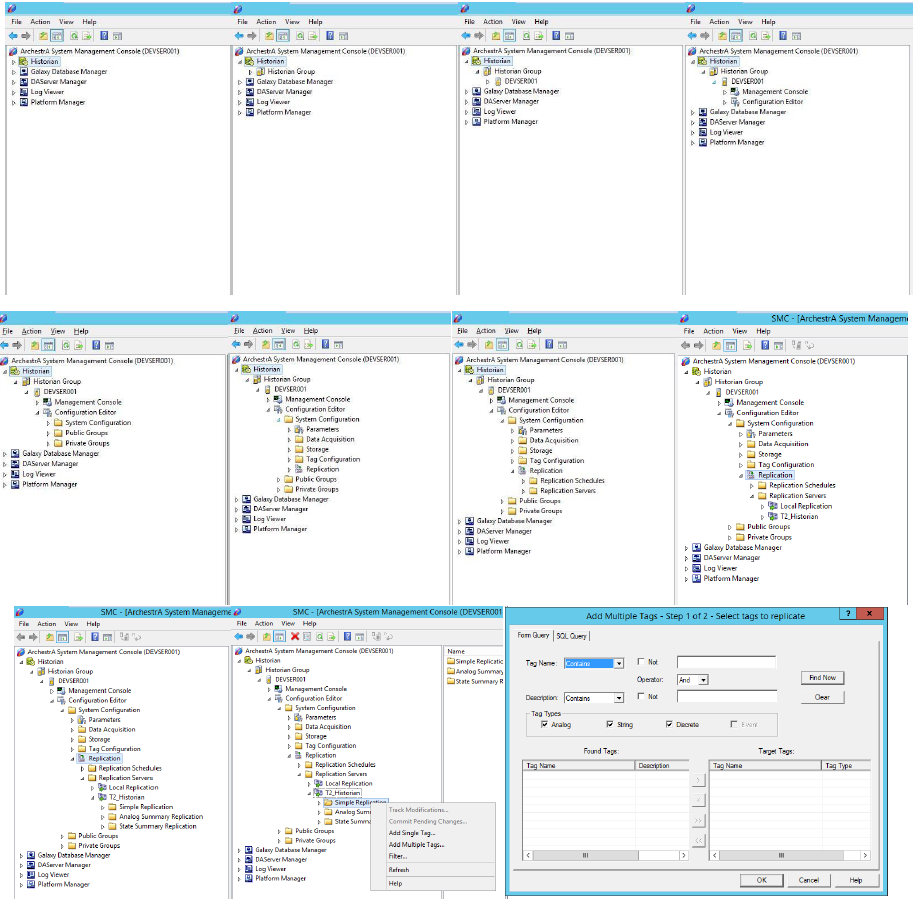Choose Add Multiple Tags from the context menu

(x=417, y=845)
